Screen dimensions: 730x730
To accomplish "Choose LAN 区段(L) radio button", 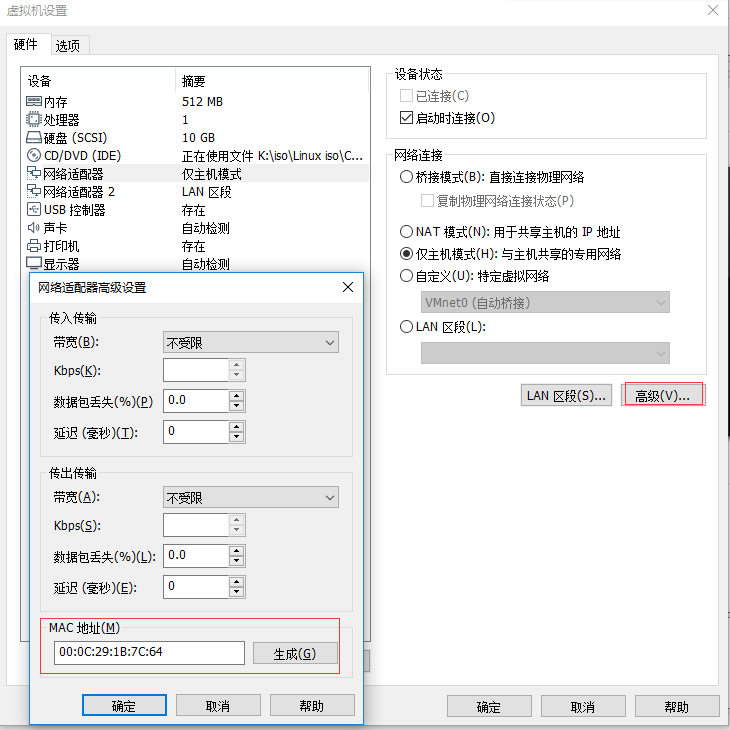I will (x=406, y=327).
